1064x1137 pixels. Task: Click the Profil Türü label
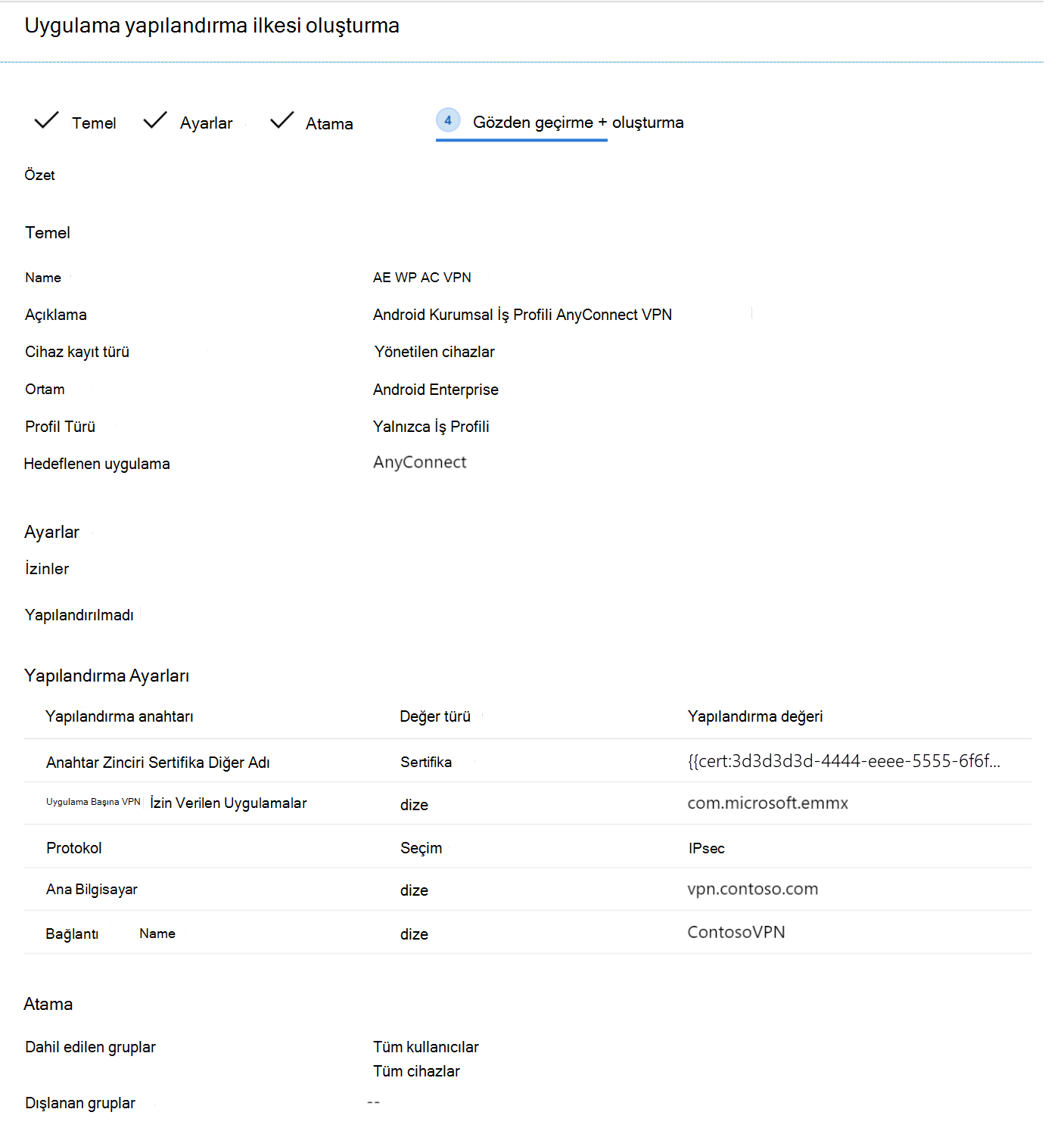pyautogui.click(x=60, y=427)
